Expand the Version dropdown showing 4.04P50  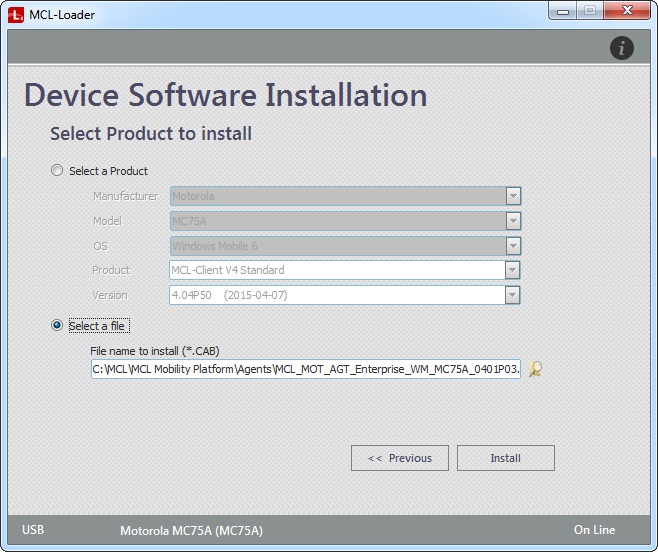[x=512, y=295]
